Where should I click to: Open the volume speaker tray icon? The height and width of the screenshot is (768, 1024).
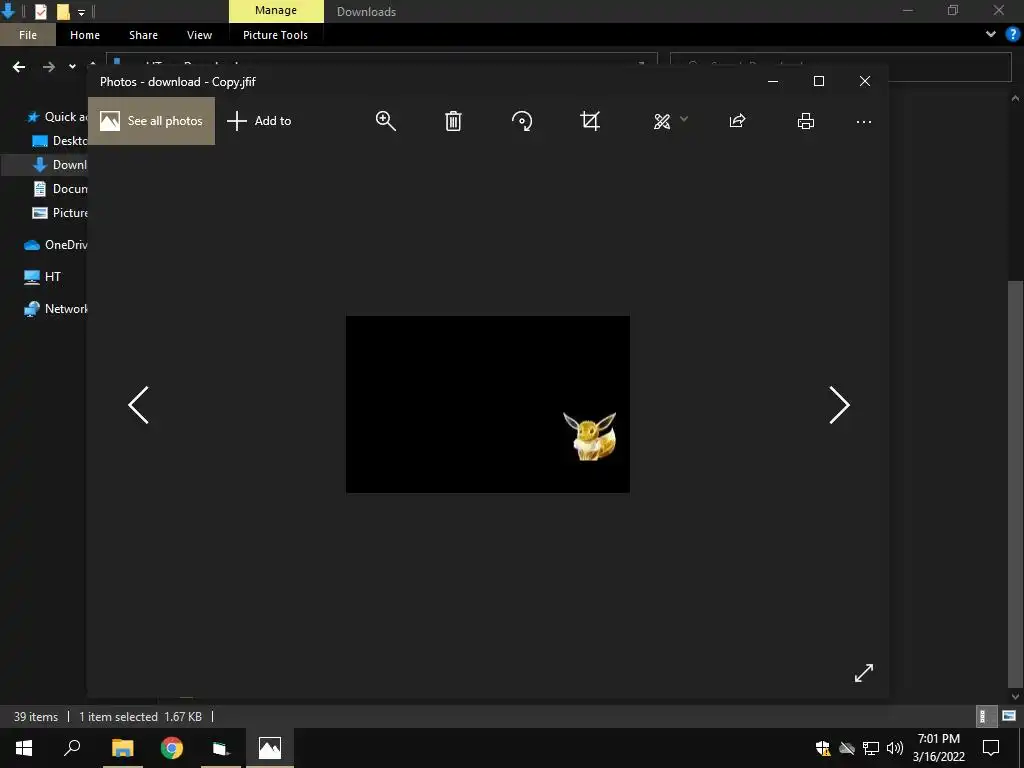(895, 748)
